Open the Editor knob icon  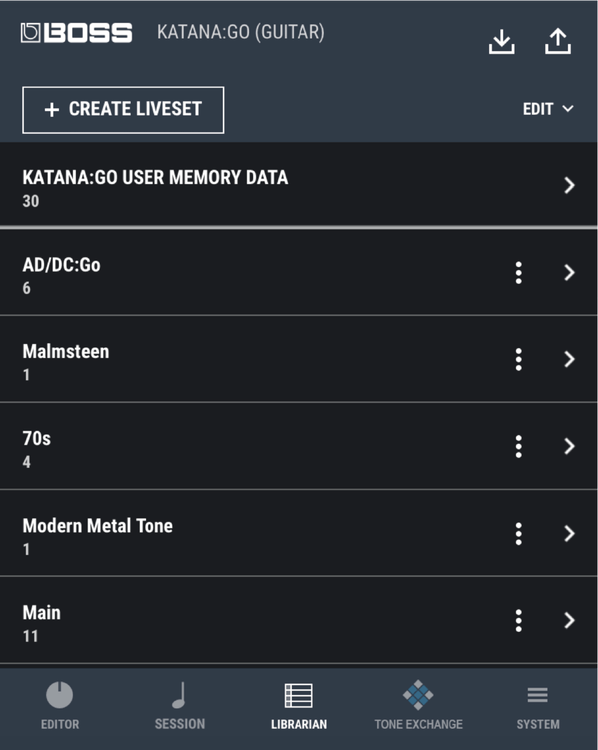coord(59,695)
